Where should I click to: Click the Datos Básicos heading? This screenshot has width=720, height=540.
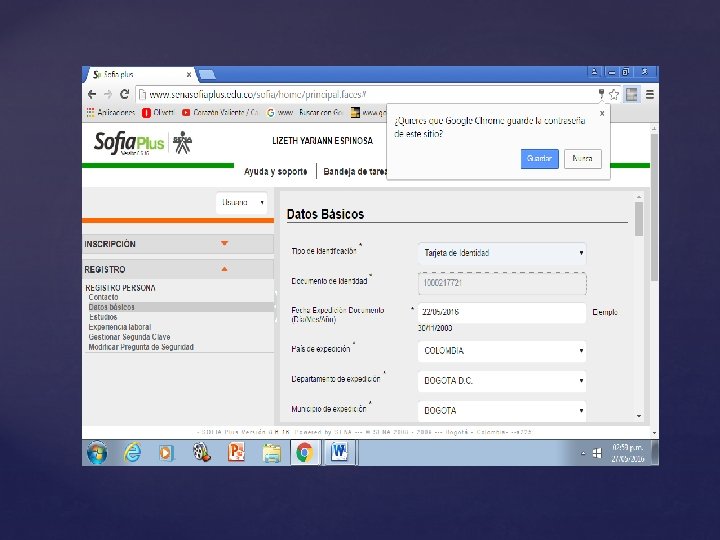[325, 214]
